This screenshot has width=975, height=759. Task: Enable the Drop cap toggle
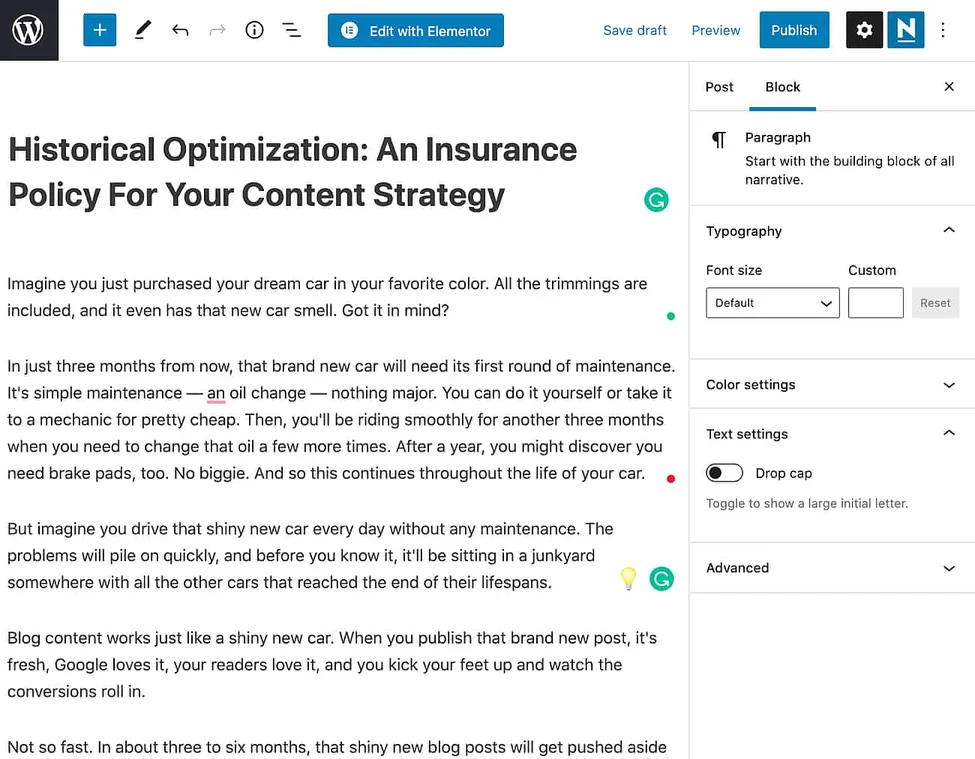pos(724,473)
